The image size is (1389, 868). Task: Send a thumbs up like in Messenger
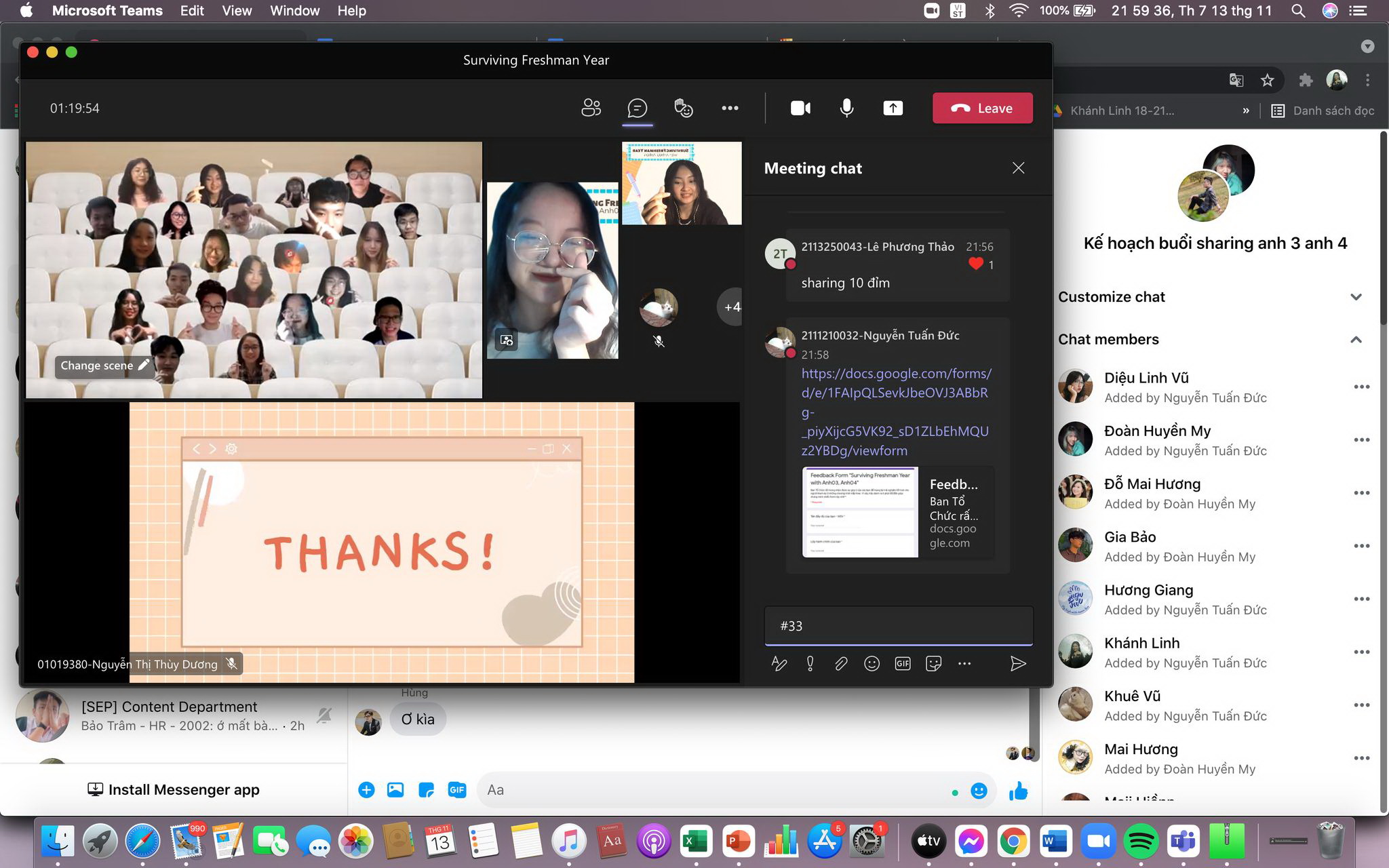coord(1018,791)
